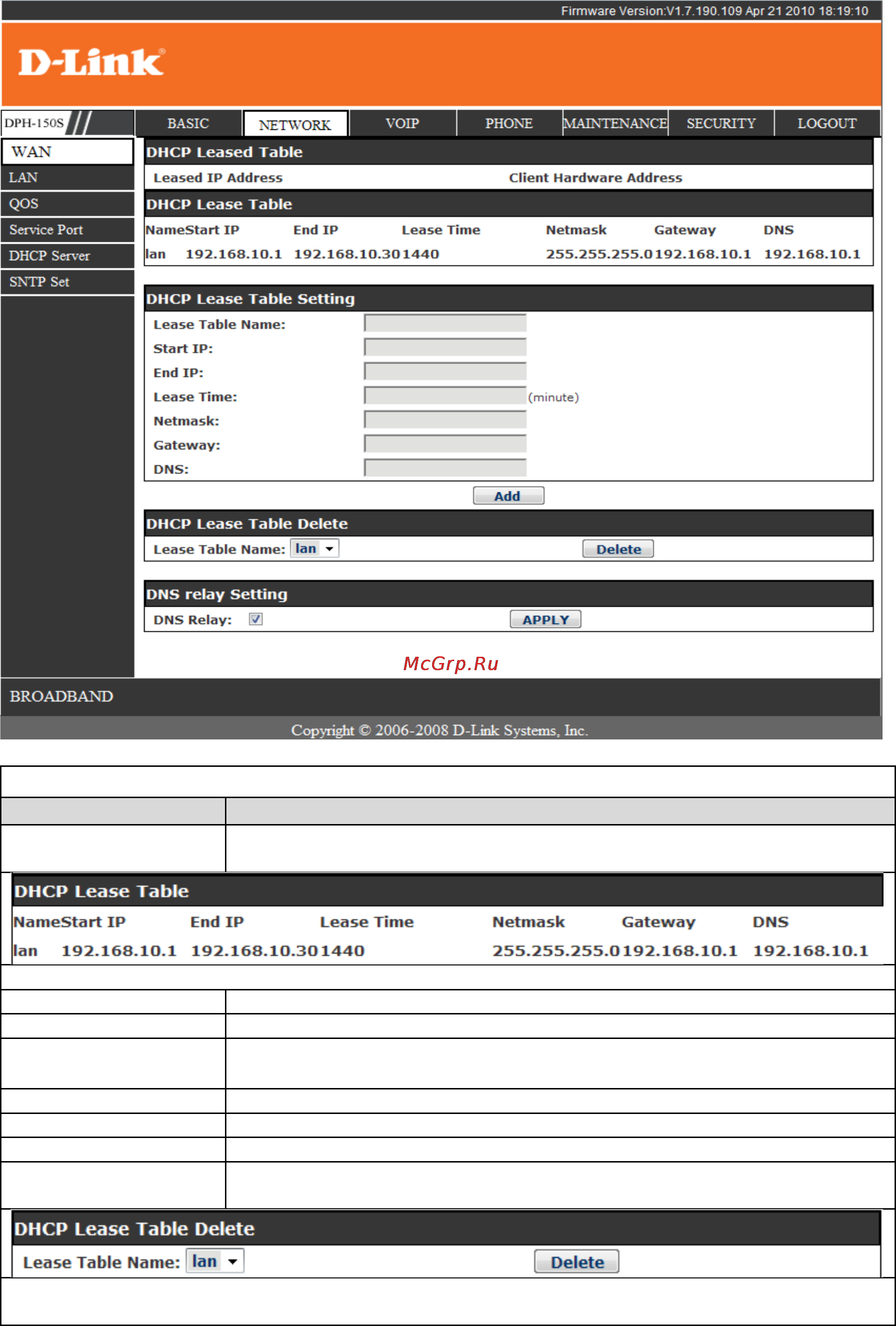Click 'Leased IP Address' column header
The width and height of the screenshot is (896, 1326).
tap(218, 177)
